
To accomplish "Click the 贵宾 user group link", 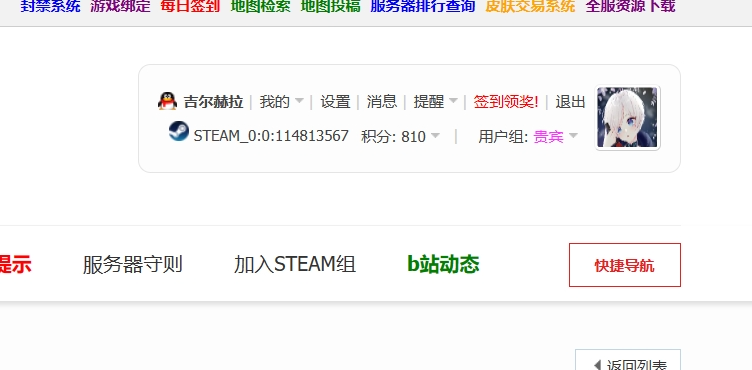I will click(549, 137).
